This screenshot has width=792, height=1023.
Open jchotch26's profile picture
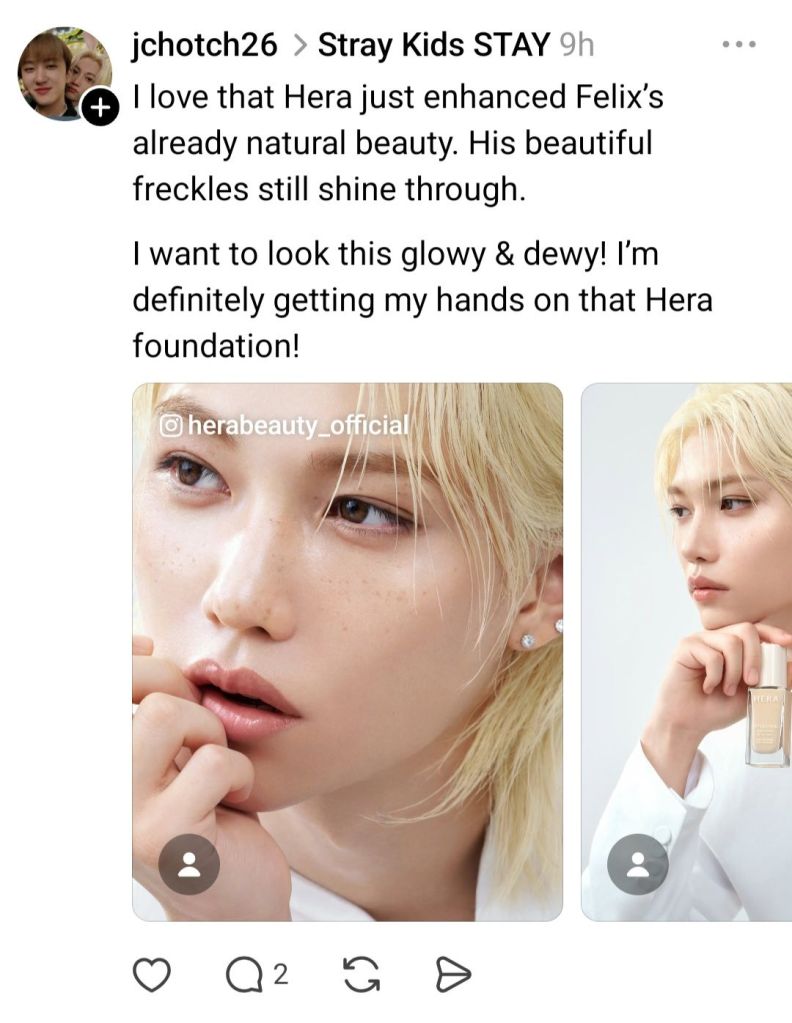(x=63, y=73)
